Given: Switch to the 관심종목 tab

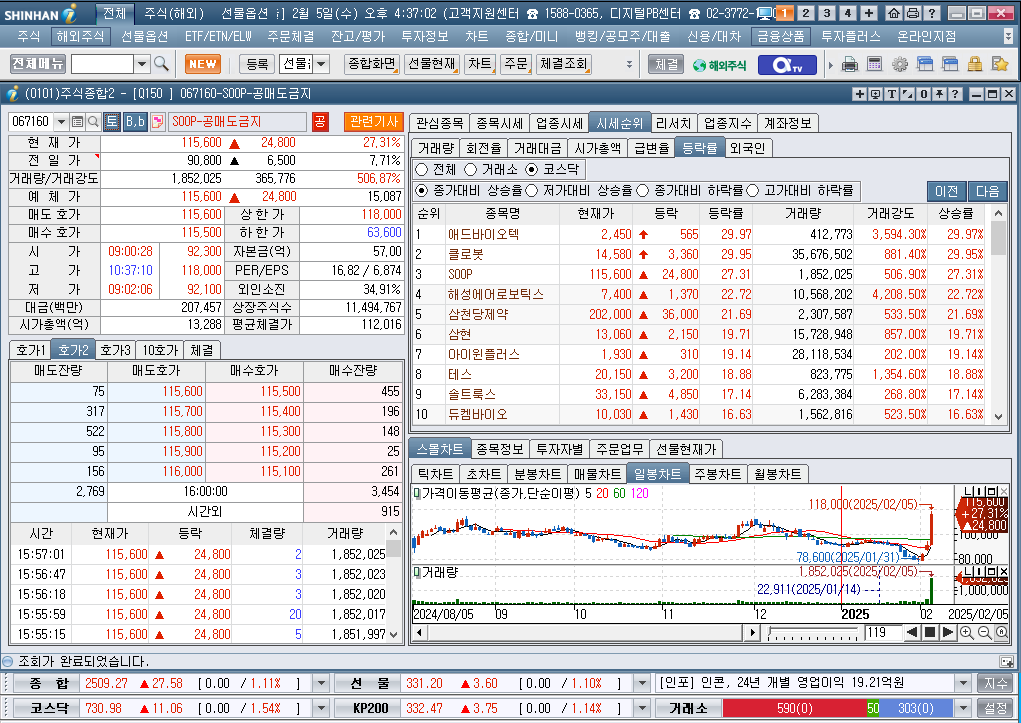Looking at the screenshot, I should tap(440, 123).
